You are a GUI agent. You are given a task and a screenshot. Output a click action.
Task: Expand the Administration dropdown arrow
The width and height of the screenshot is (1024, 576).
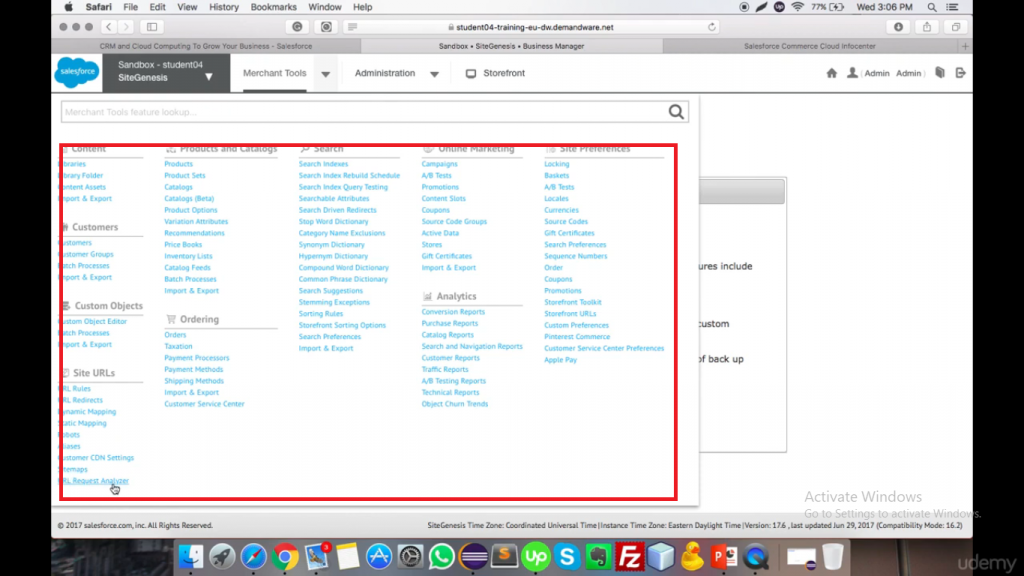434,73
